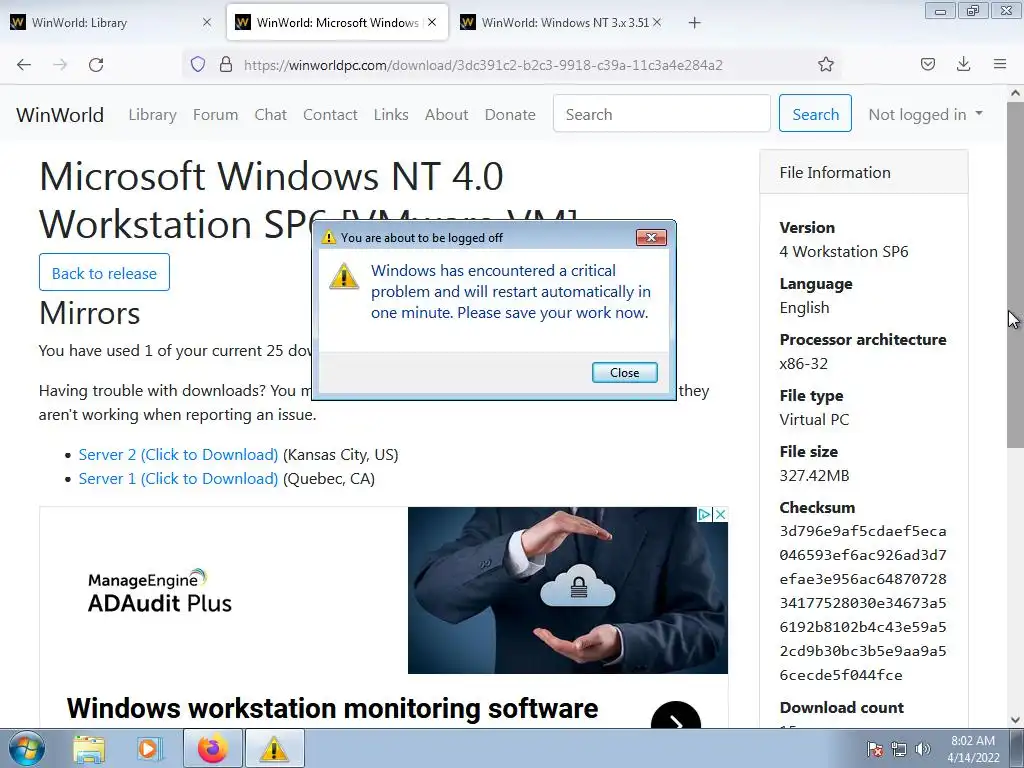1024x768 pixels.
Task: Close the WinWorld: Microsoft Windows tab
Action: click(432, 22)
